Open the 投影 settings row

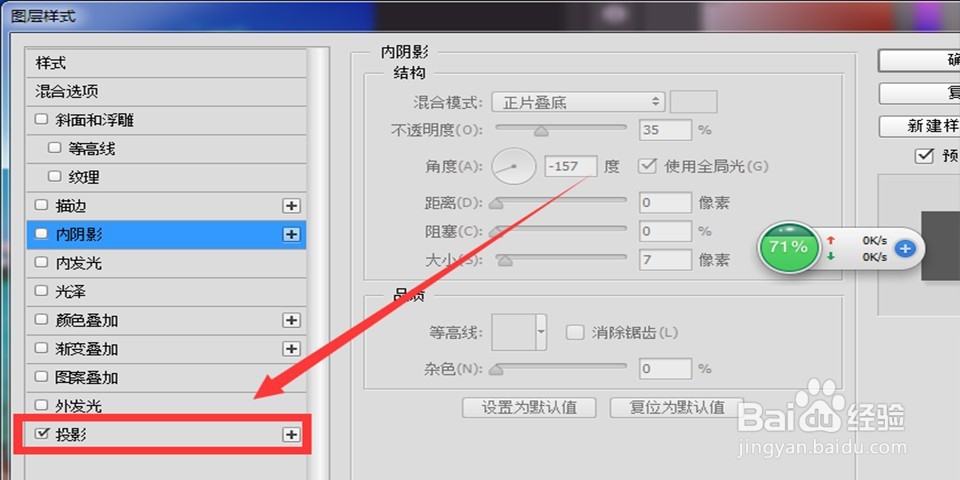tap(166, 435)
